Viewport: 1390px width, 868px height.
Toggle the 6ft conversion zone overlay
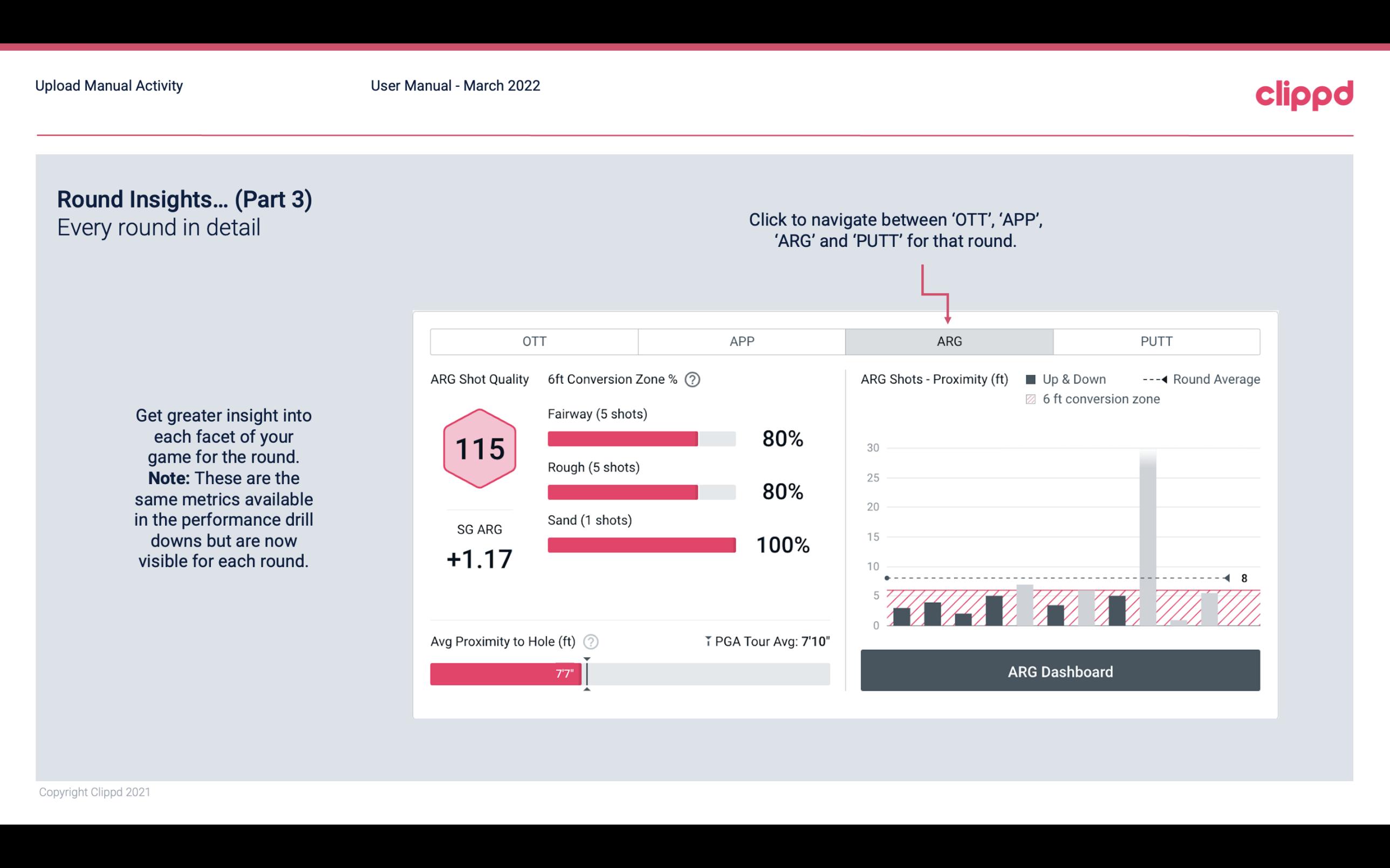coord(1032,399)
